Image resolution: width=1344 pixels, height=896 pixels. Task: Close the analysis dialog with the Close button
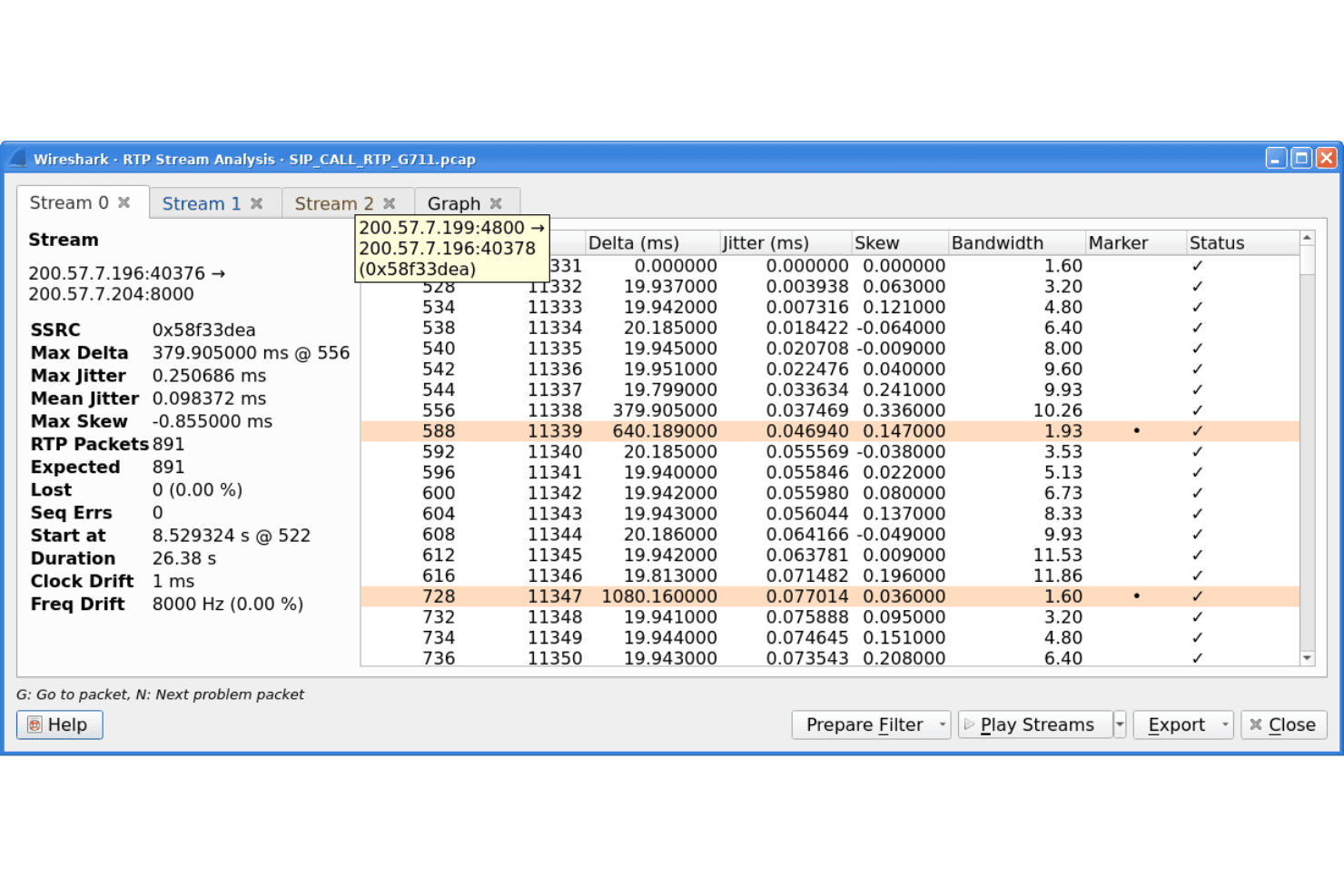[1284, 724]
